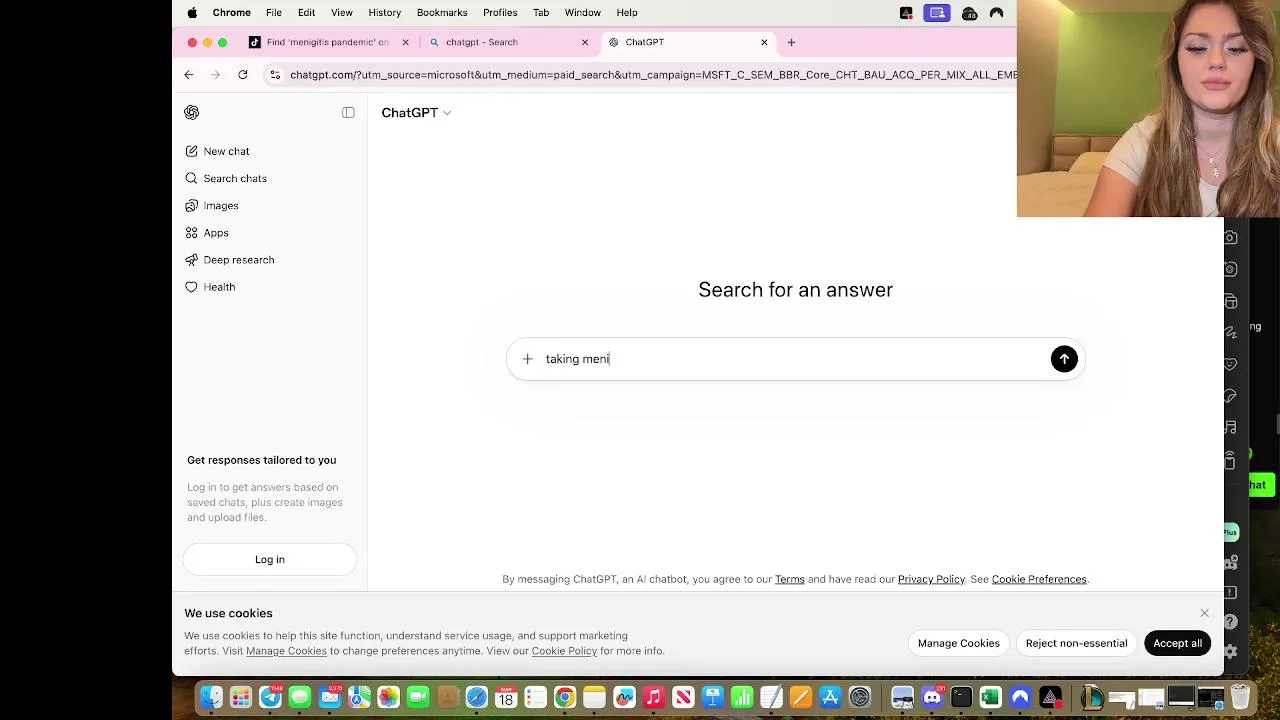Screen dimensions: 1280x720
Task: Click the settings gear in the dark background panel
Action: click(x=1231, y=651)
